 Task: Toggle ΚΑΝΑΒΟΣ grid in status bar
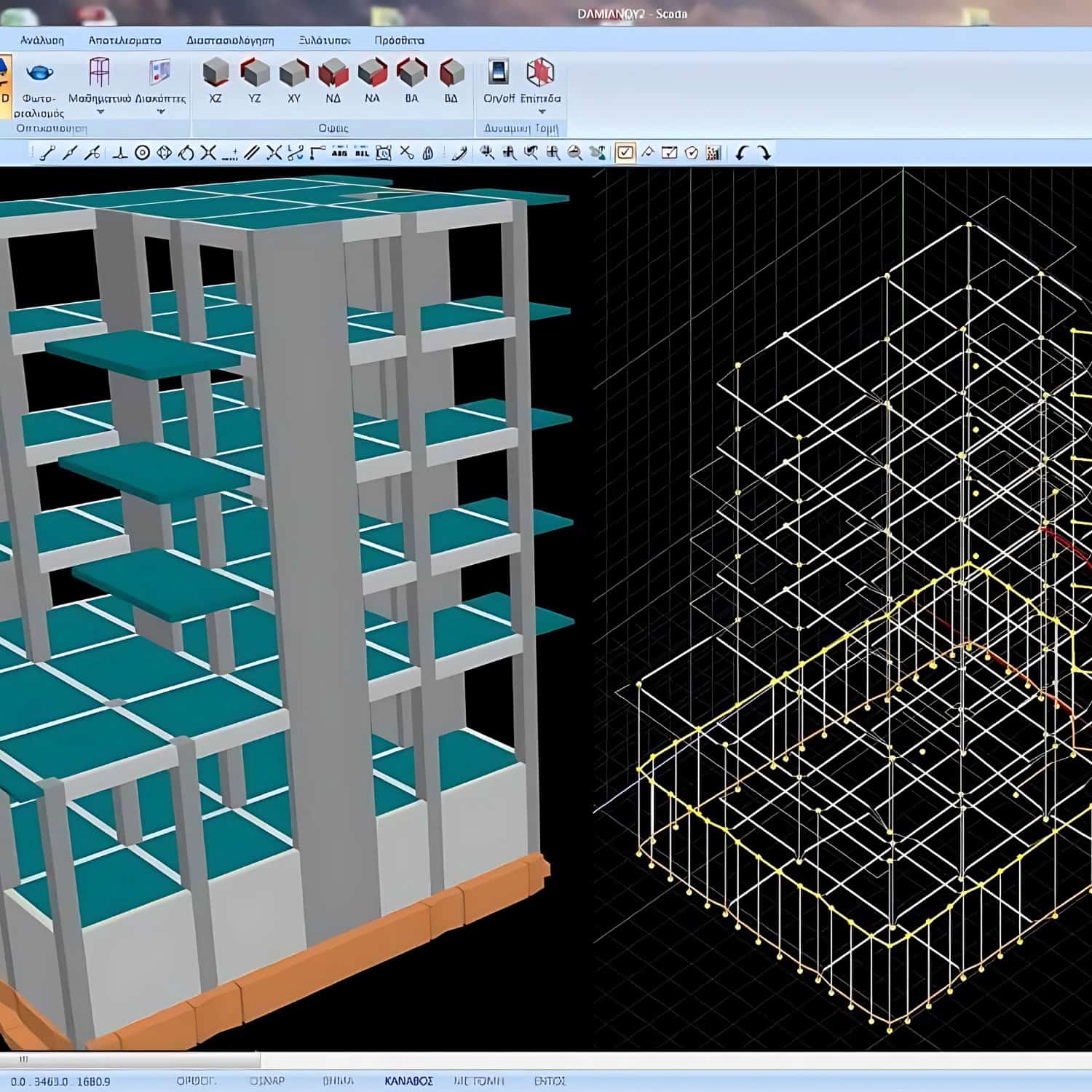[x=408, y=1081]
